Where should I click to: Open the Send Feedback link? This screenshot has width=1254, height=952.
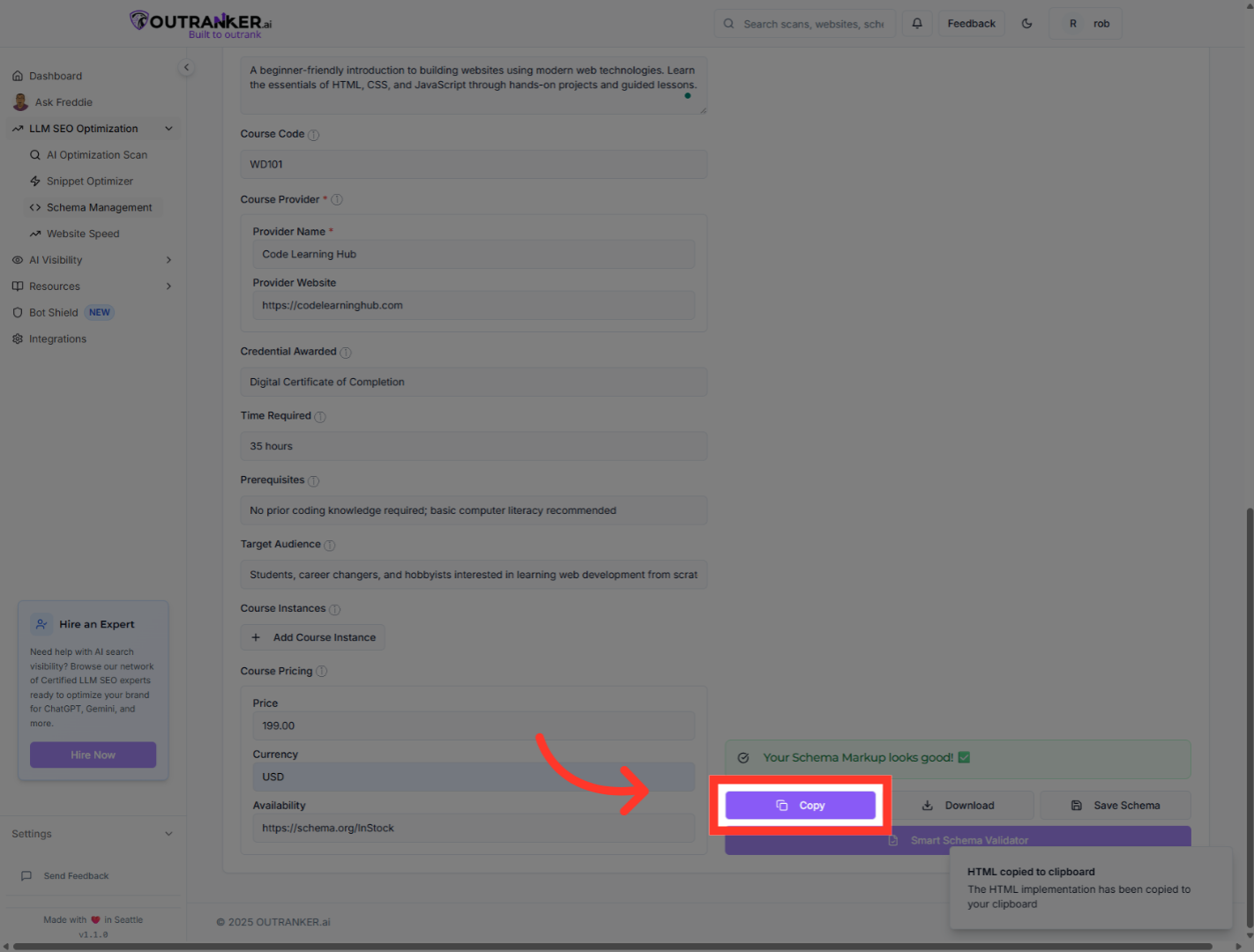coord(65,876)
